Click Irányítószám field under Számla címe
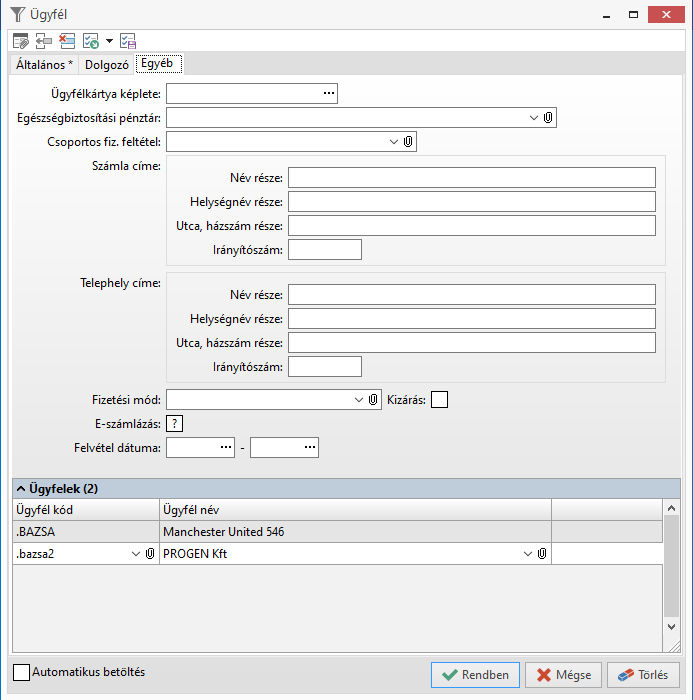Screen dimensions: 693x700 (x=325, y=250)
